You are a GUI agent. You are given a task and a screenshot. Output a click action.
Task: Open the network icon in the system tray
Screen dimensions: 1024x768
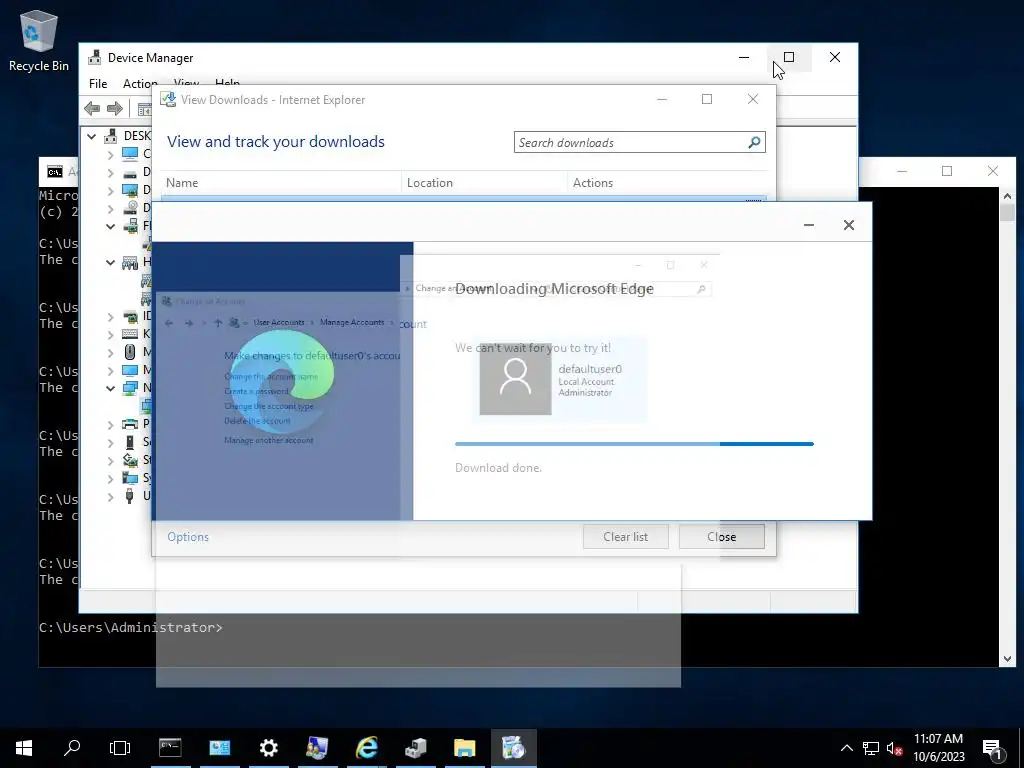point(871,748)
